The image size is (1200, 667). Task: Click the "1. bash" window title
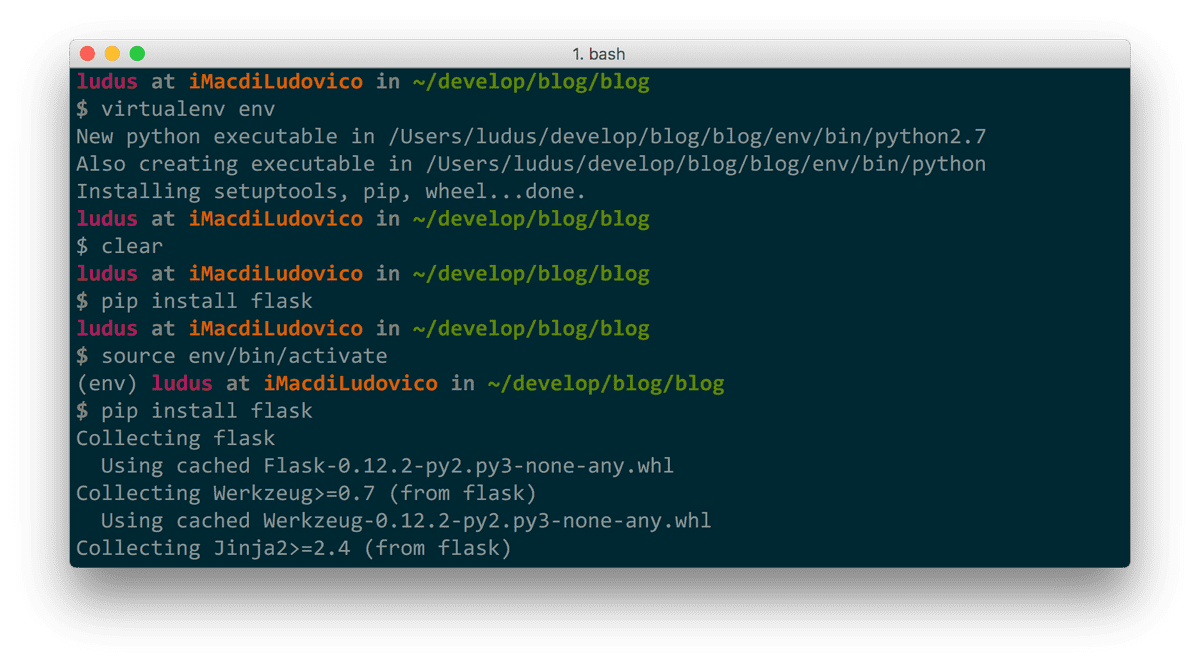click(599, 54)
